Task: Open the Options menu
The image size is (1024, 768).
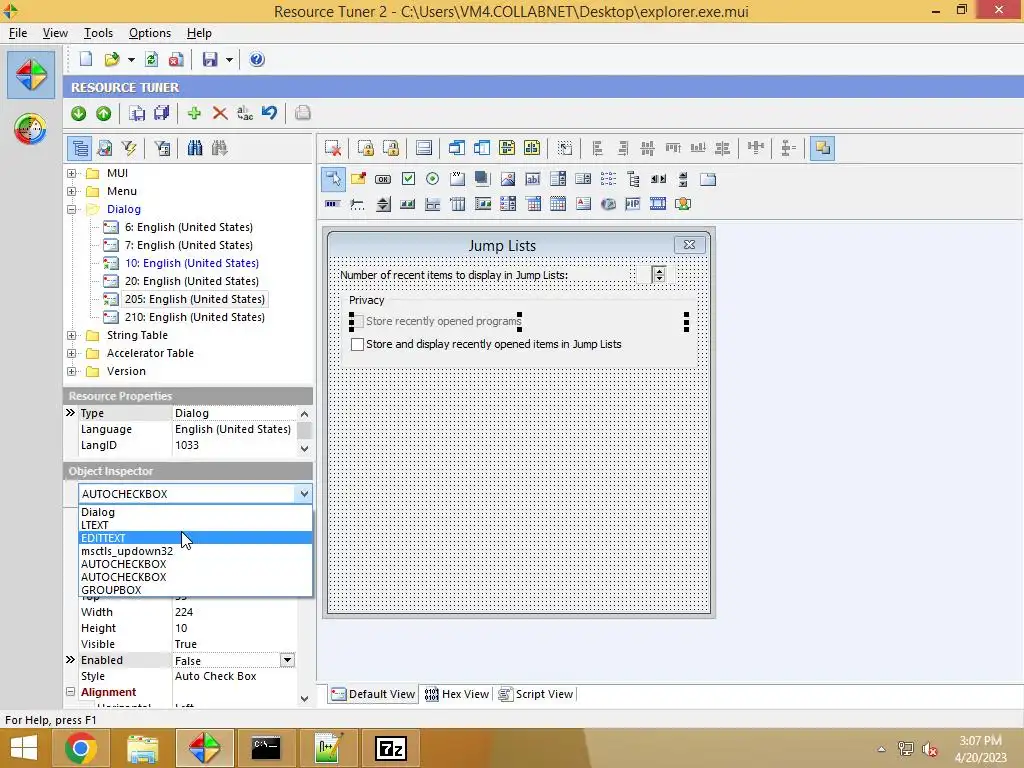Action: [x=150, y=33]
